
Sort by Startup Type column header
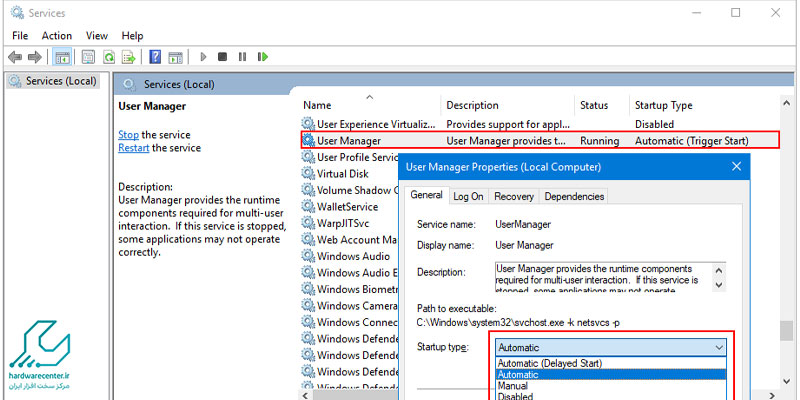click(x=663, y=105)
